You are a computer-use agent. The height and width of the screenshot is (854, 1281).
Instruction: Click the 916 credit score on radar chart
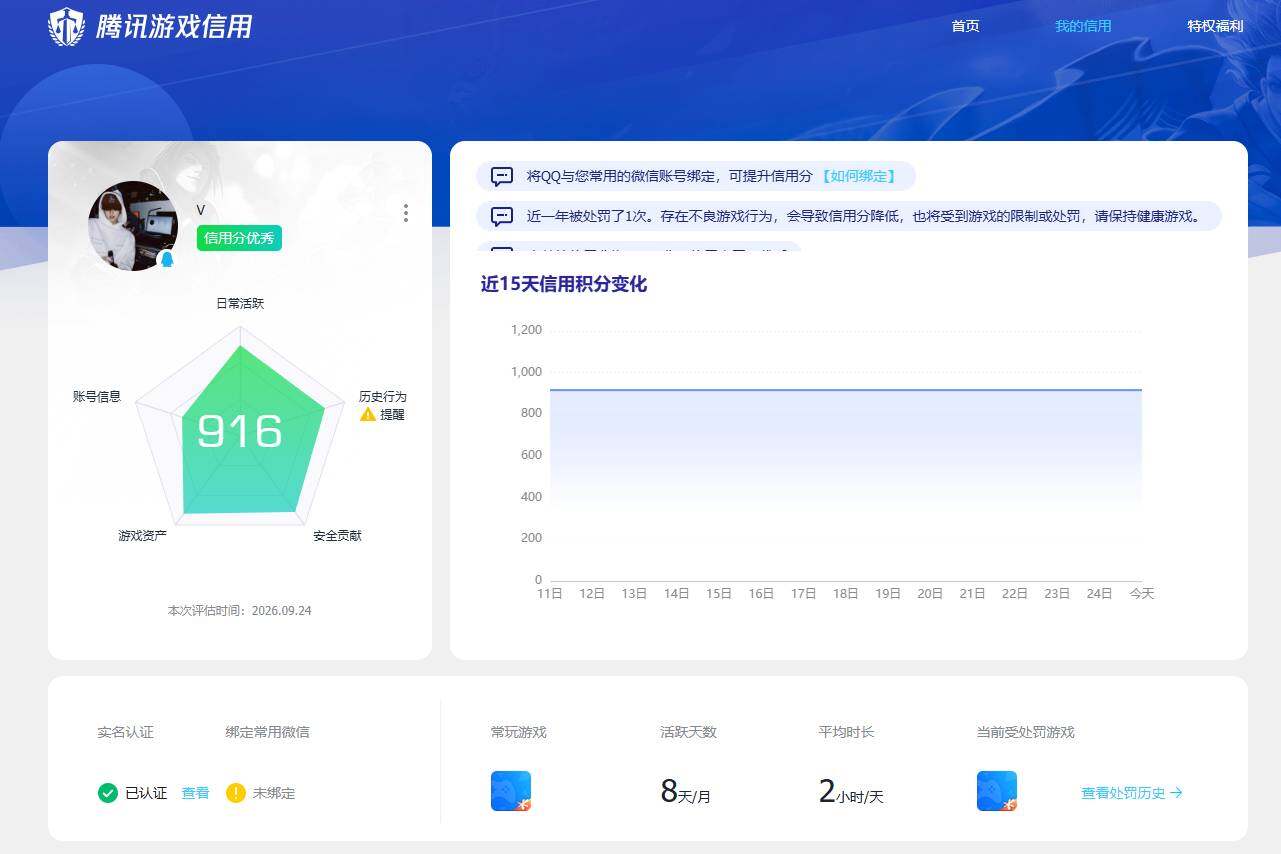(240, 431)
